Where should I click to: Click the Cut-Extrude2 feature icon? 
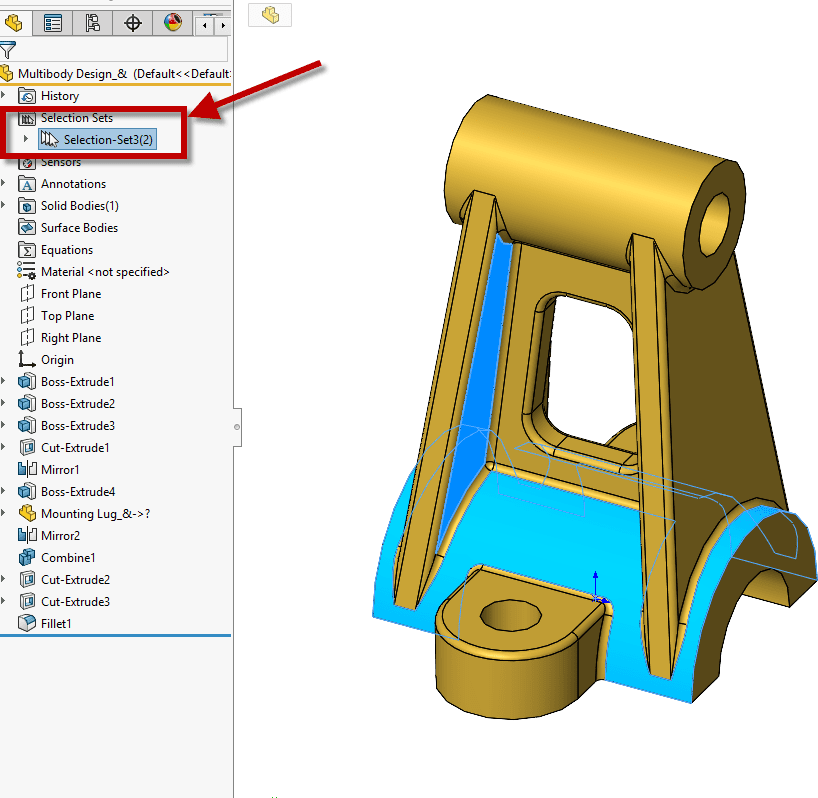27,579
